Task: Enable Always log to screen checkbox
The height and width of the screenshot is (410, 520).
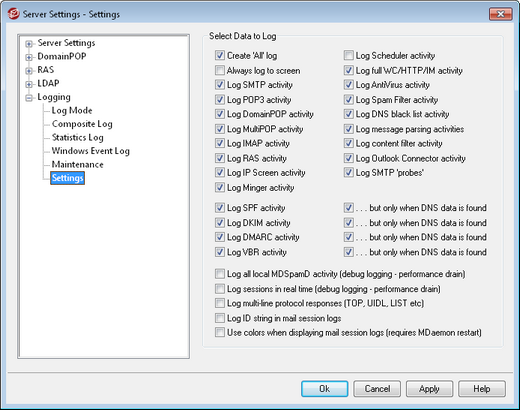Action: coord(220,71)
